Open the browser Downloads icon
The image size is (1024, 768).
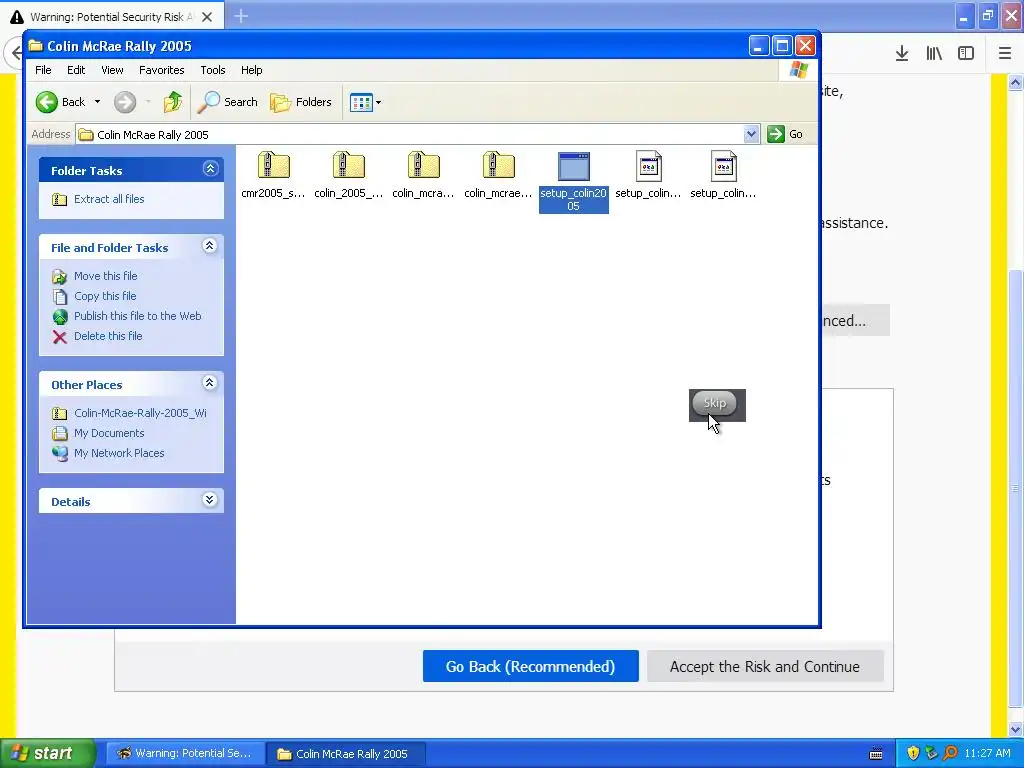(x=902, y=54)
